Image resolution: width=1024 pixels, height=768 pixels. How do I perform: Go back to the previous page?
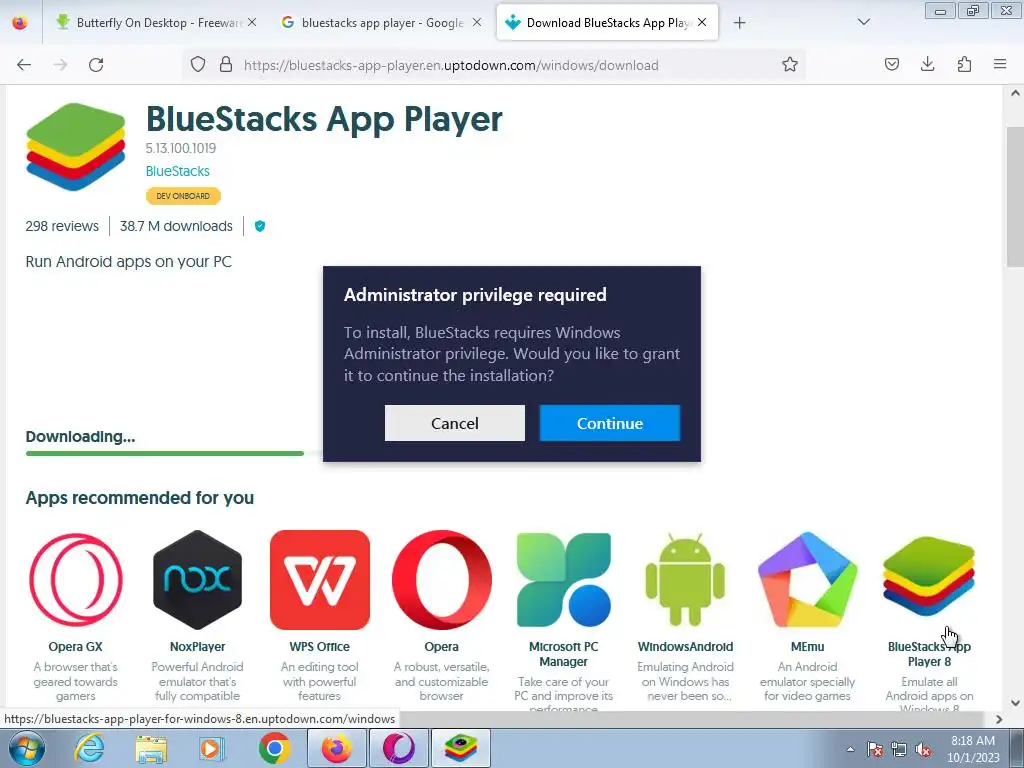24,65
